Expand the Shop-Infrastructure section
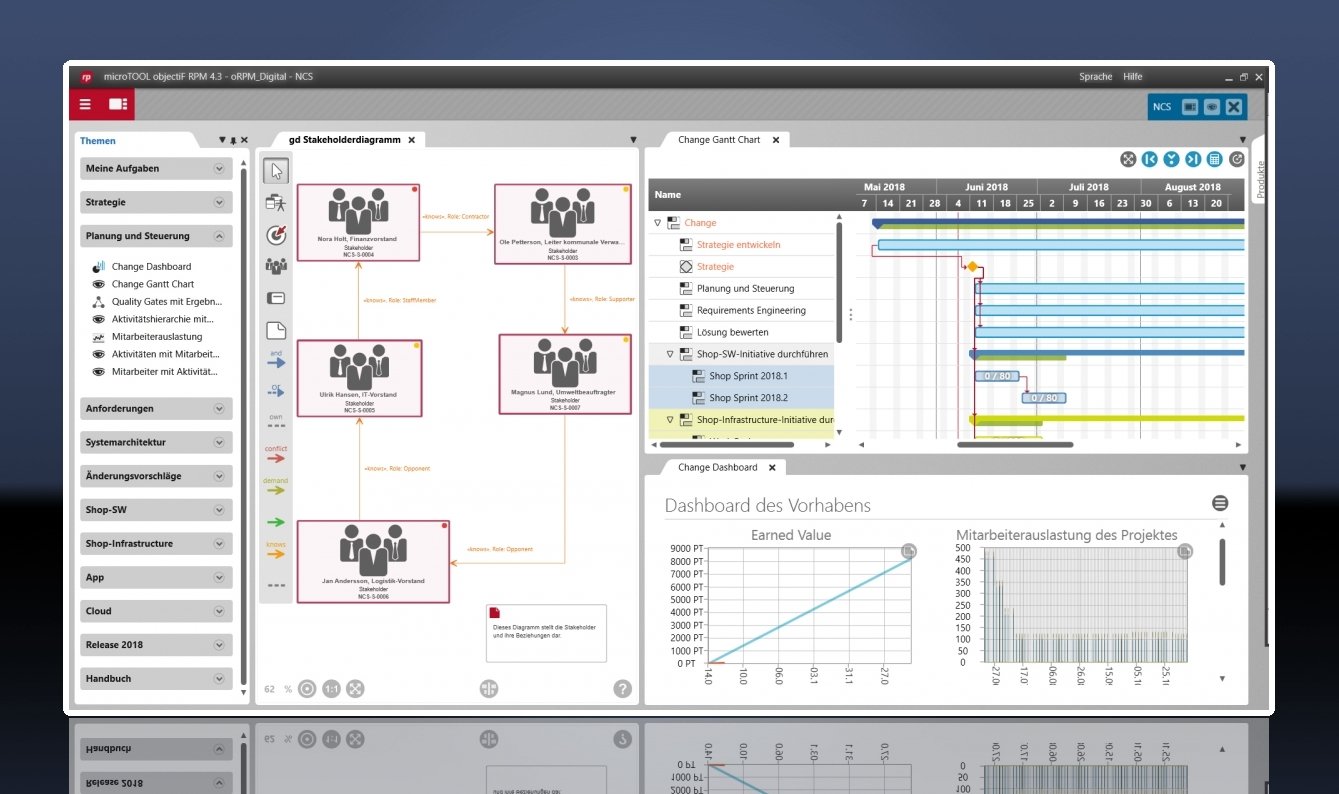This screenshot has height=794, width=1339. [219, 544]
